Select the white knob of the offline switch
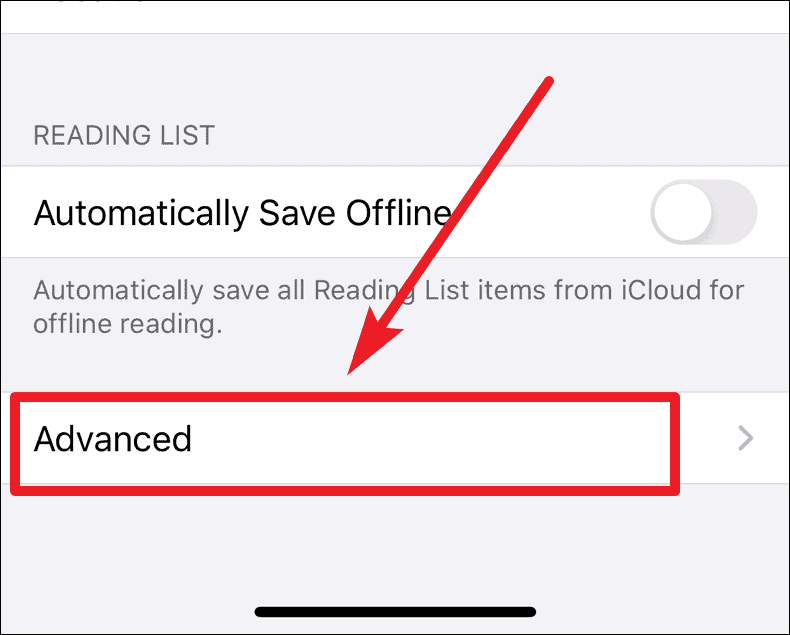 pos(682,212)
